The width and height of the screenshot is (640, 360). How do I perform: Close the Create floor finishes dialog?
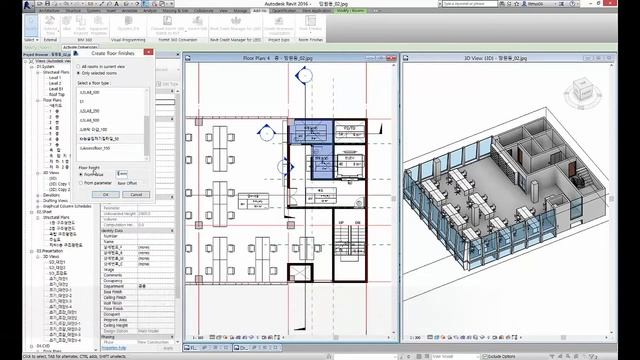(x=148, y=52)
